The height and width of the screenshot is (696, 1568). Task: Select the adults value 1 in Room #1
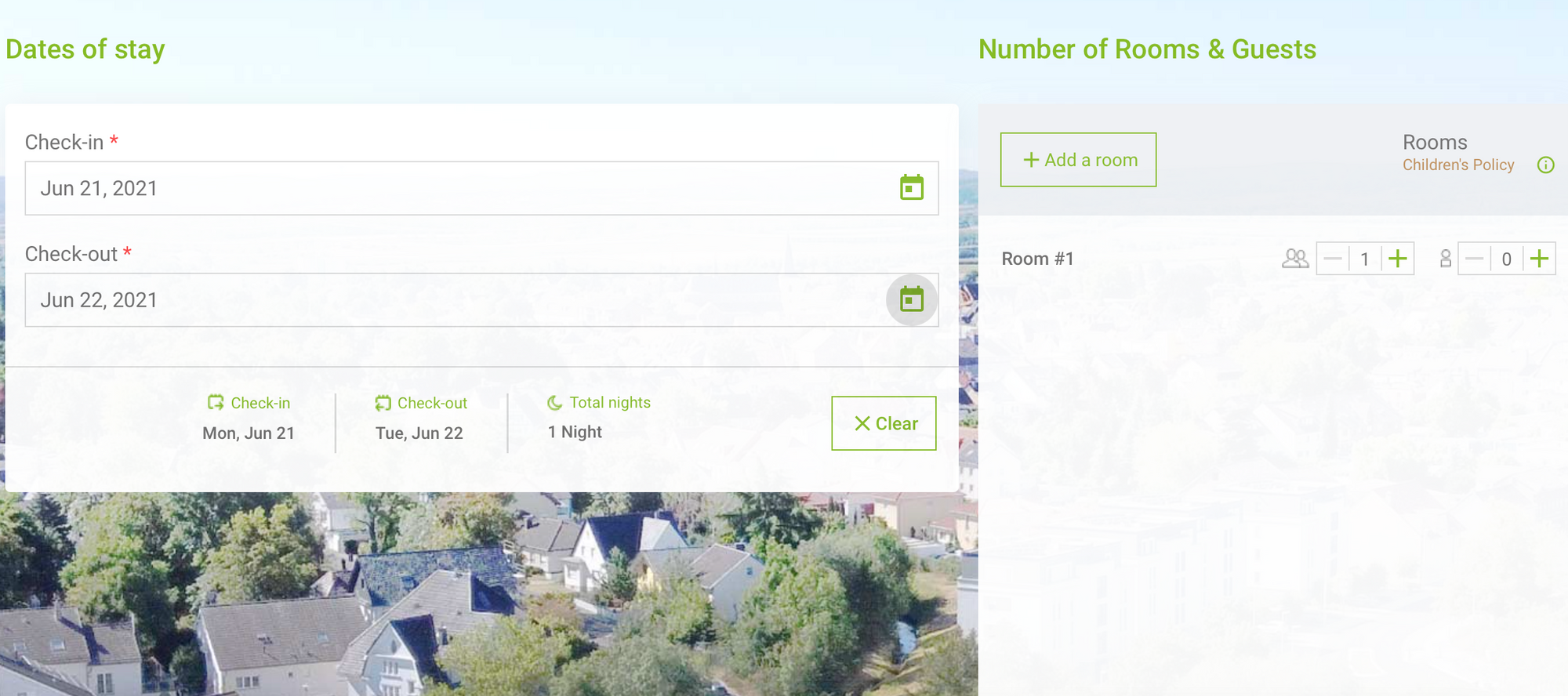pyautogui.click(x=1365, y=259)
